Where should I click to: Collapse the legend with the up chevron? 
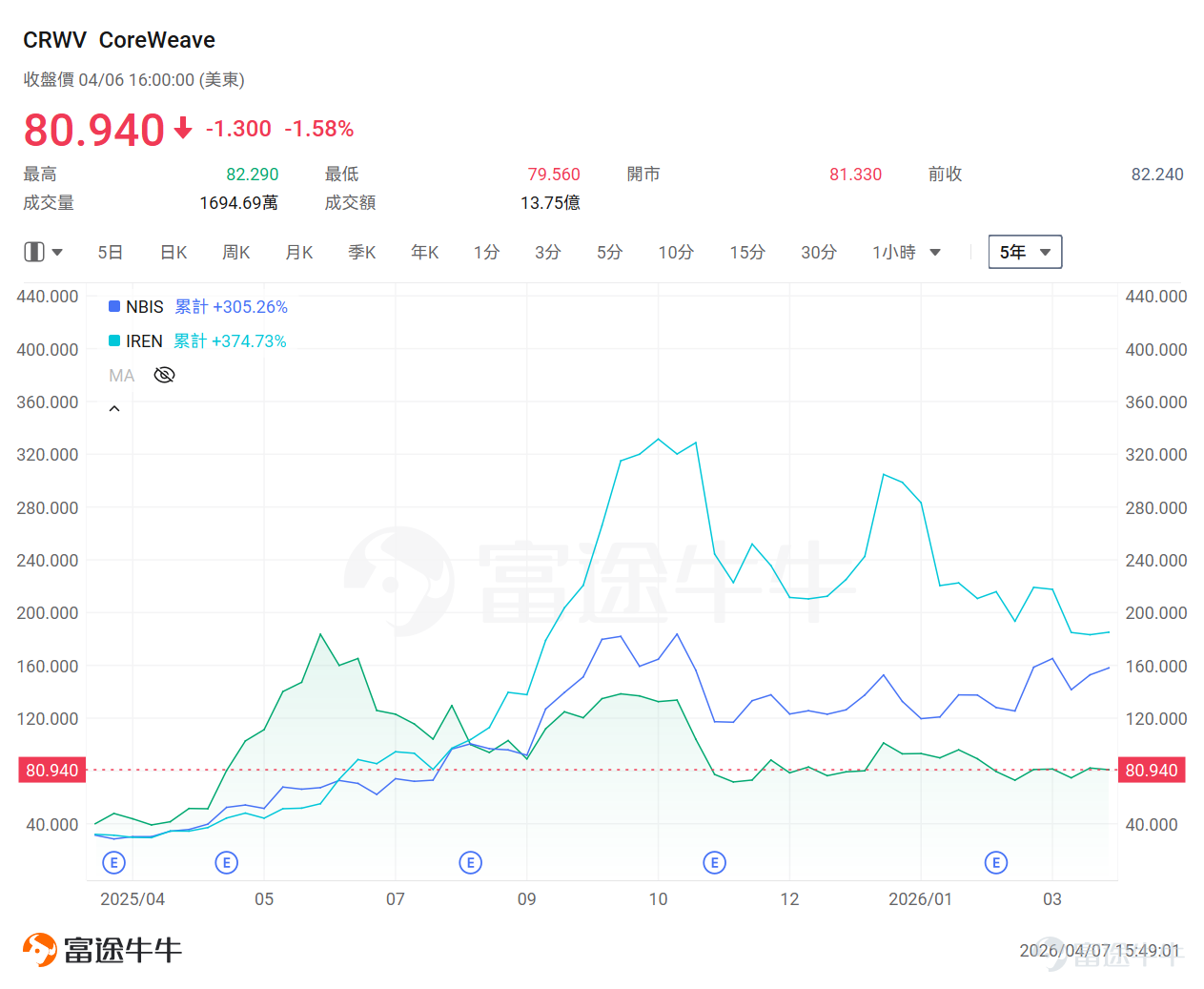coord(114,409)
